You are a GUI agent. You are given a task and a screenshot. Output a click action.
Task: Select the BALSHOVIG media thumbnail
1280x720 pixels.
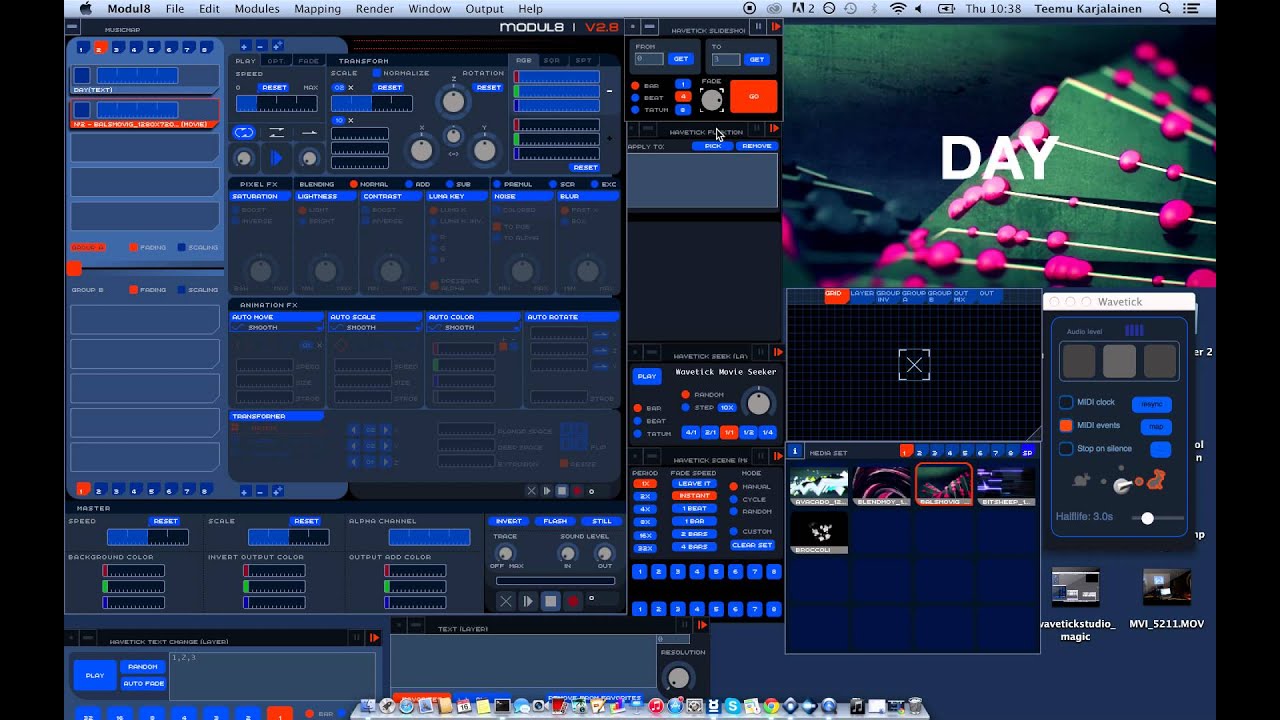pyautogui.click(x=943, y=485)
